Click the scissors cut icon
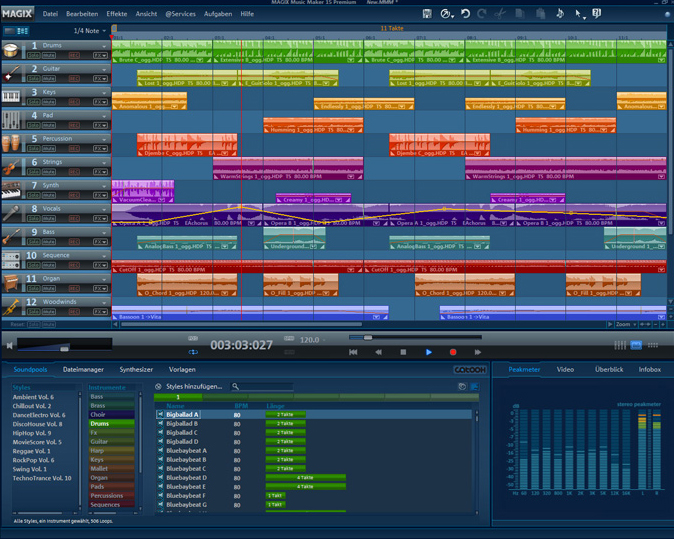The image size is (674, 539). (x=499, y=14)
